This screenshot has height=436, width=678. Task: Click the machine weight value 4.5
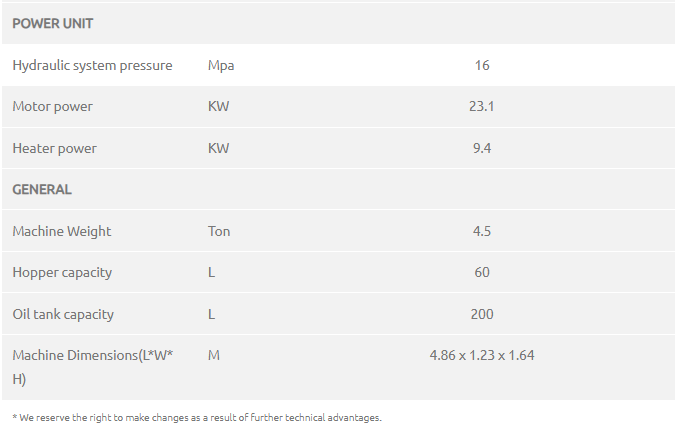[482, 231]
